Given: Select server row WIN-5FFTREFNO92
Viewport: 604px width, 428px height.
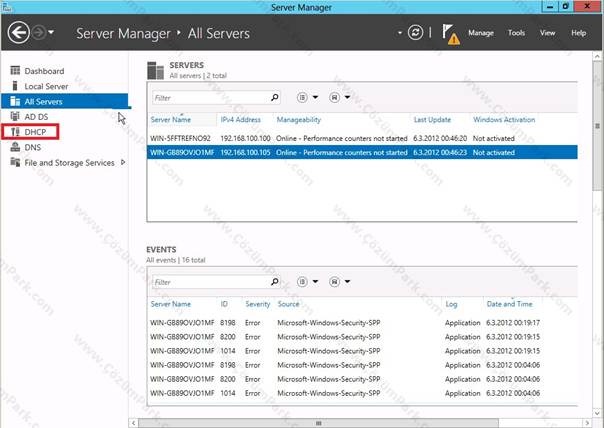Looking at the screenshot, I should coord(362,138).
